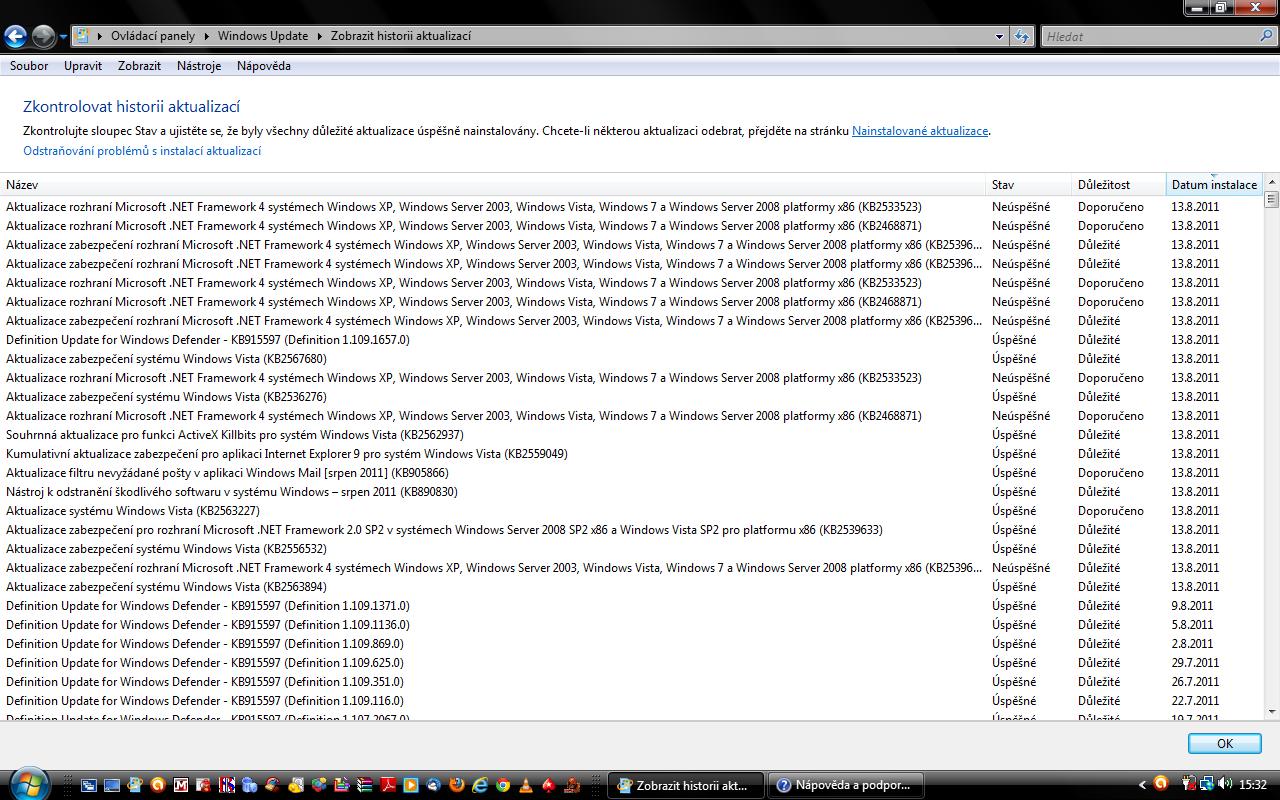Show hidden system tray icons
Screen dimensions: 1280x800
click(x=1142, y=785)
